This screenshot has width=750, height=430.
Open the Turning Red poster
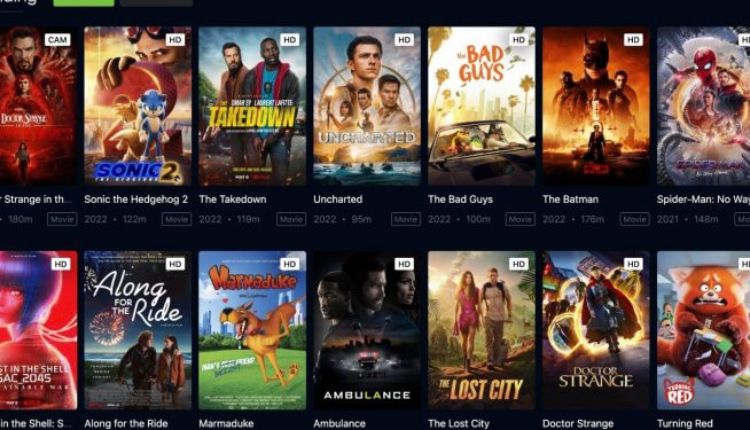pos(703,330)
